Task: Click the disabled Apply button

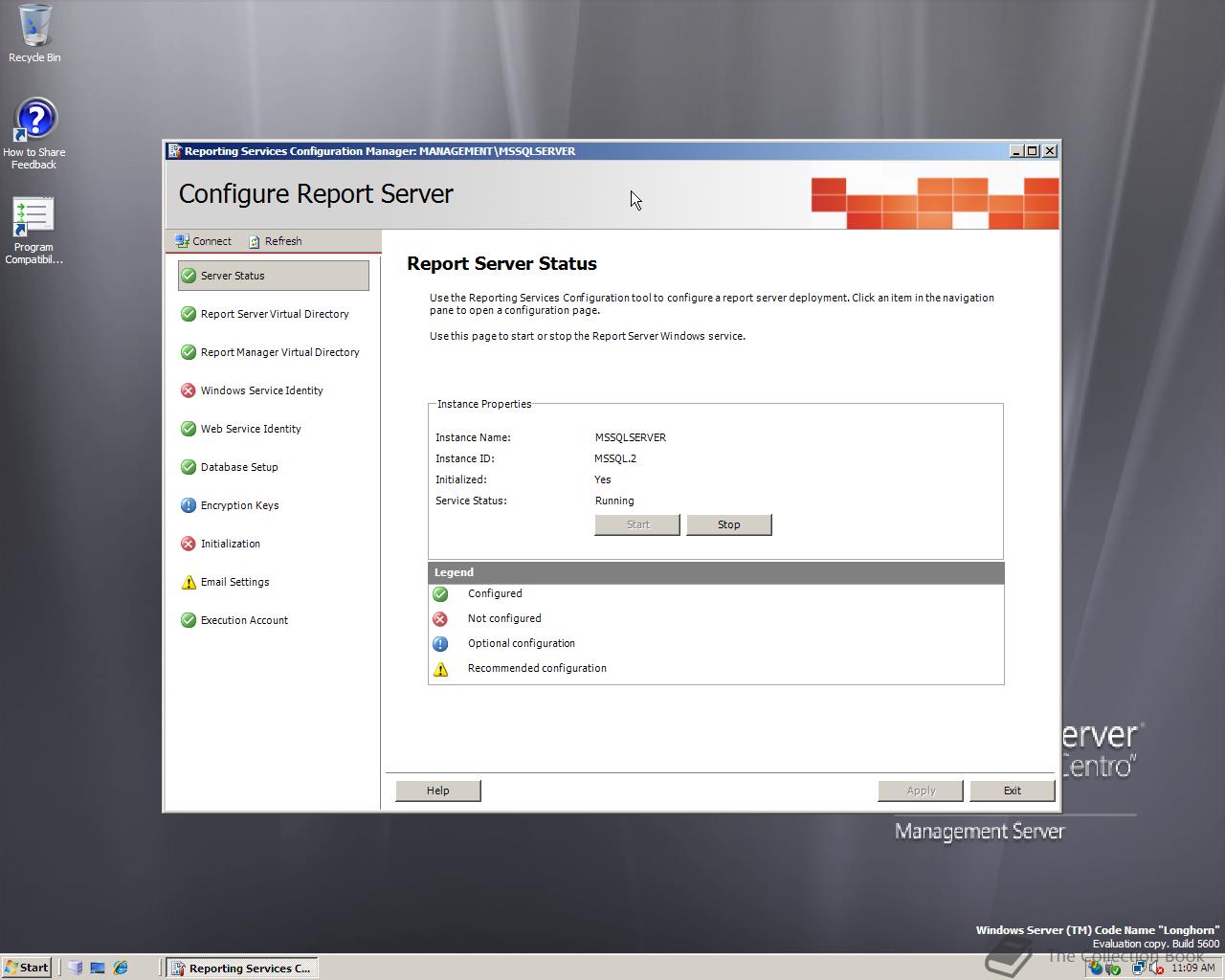Action: pyautogui.click(x=921, y=791)
